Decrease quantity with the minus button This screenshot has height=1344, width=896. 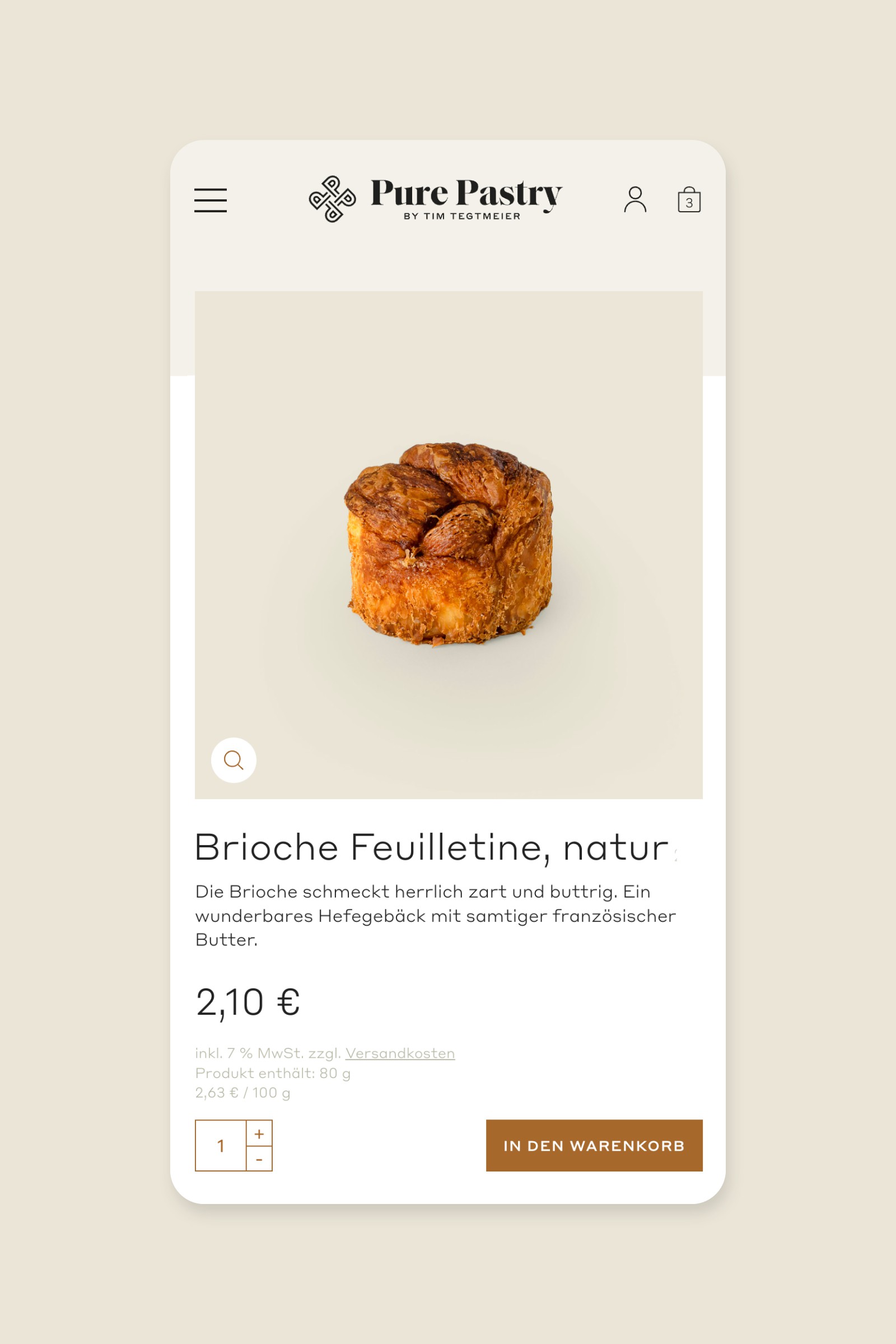[259, 1159]
